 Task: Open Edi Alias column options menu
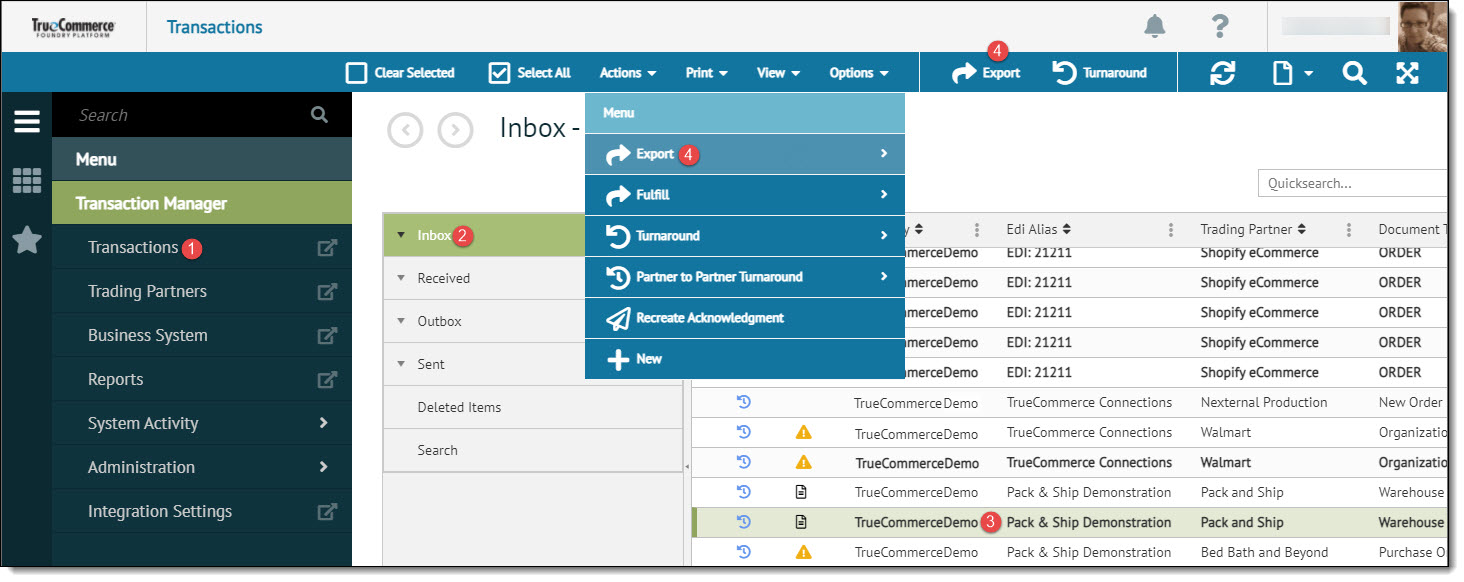pyautogui.click(x=1171, y=230)
